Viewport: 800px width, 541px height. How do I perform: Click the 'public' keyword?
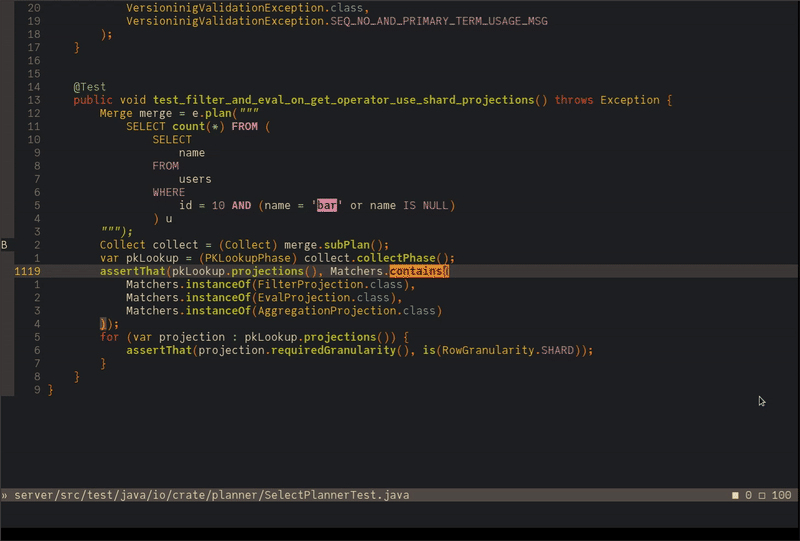[93, 100]
